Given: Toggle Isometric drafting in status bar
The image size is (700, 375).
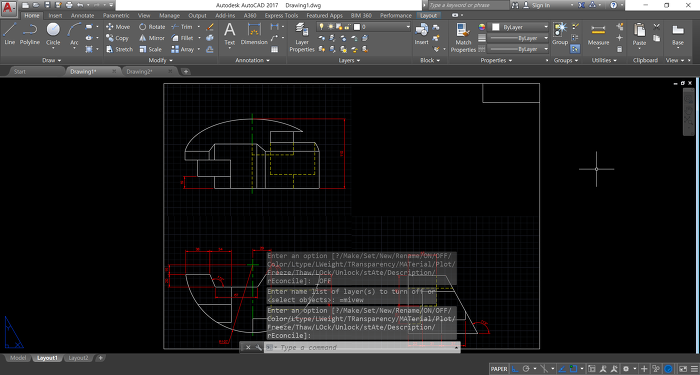Looking at the screenshot, I should 544,369.
